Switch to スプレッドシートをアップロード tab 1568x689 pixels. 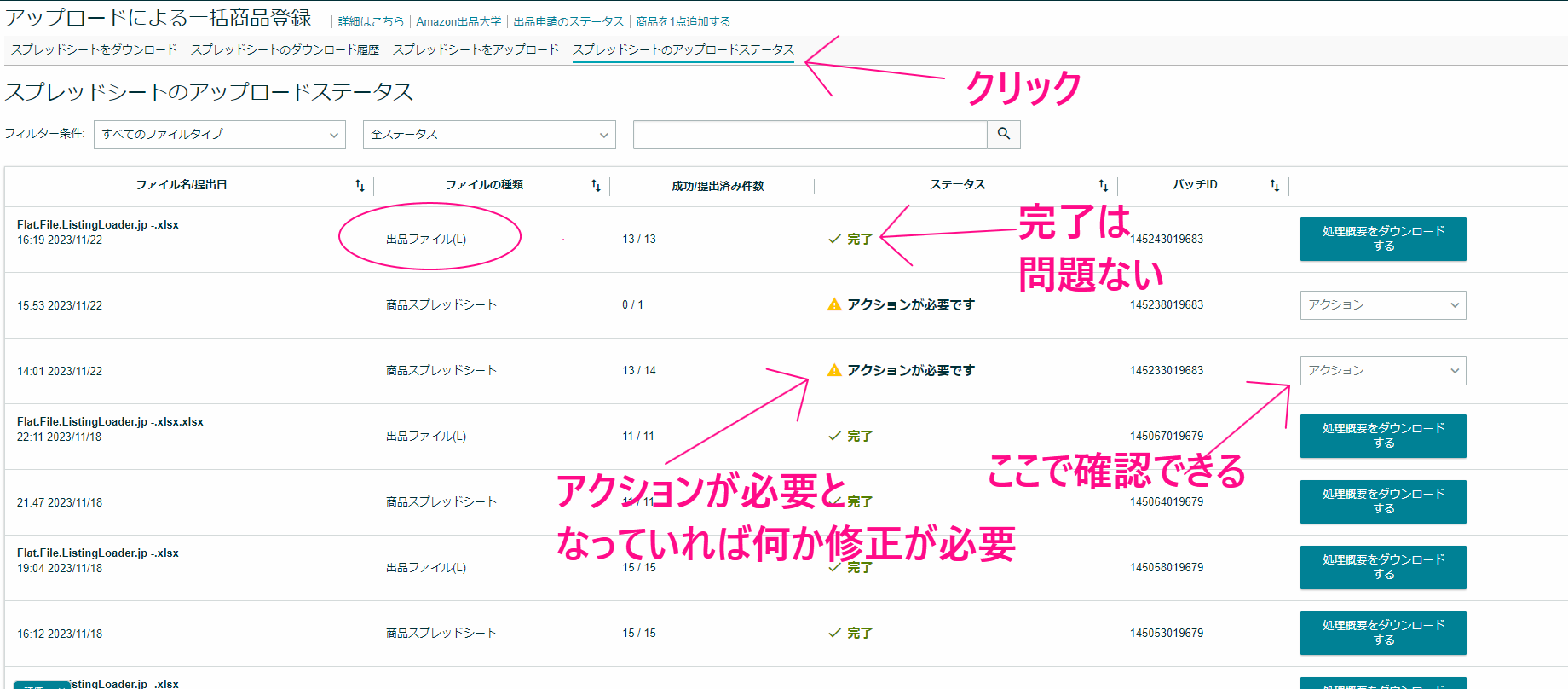pyautogui.click(x=476, y=49)
